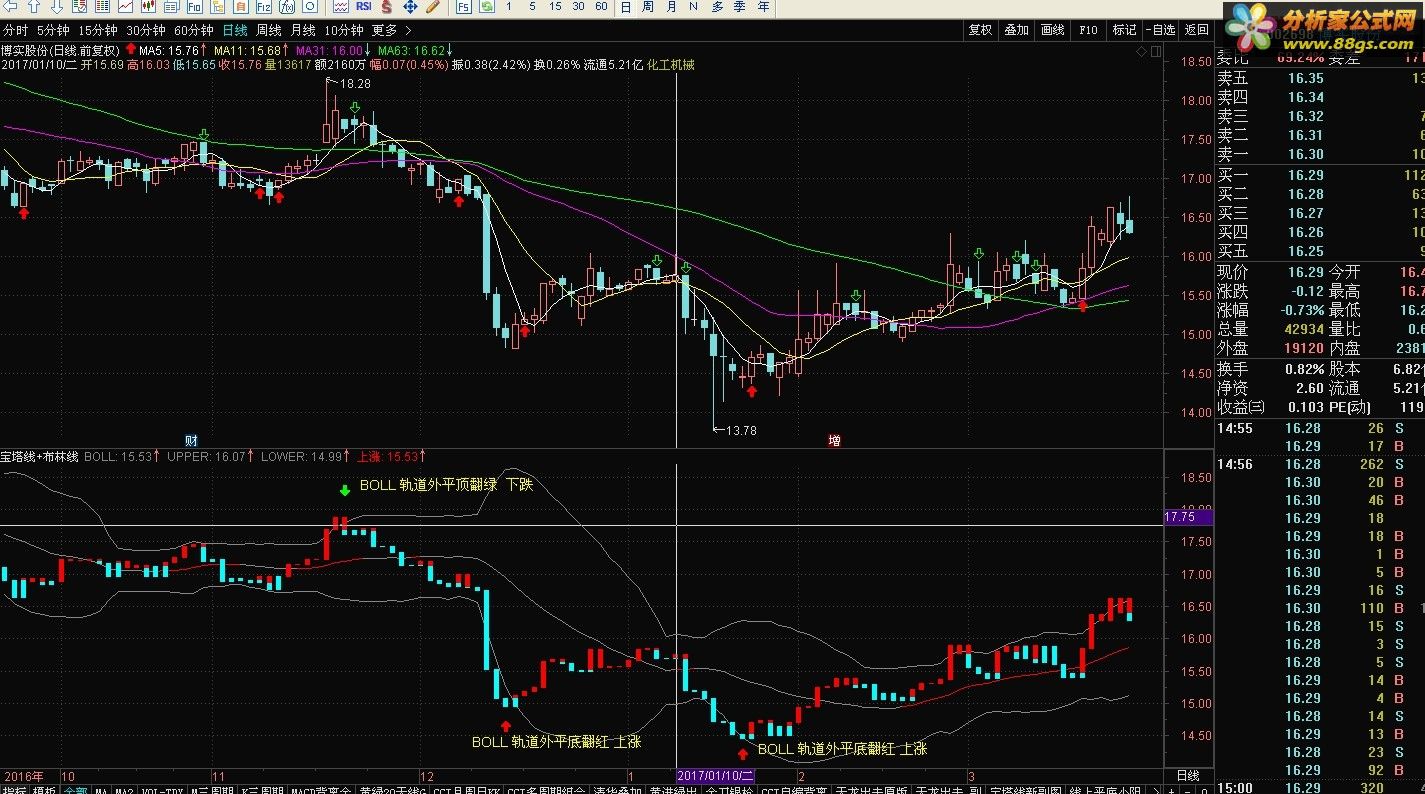1425x794 pixels.
Task: Click the red S icon
Action: [386, 7]
